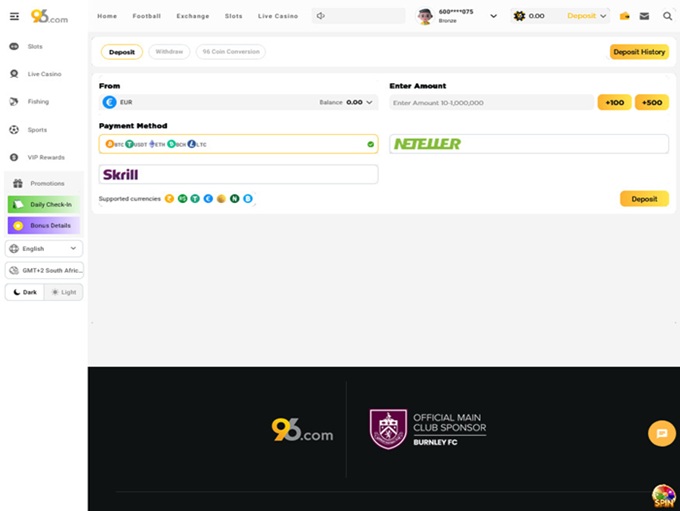Click the announcement ticker bar
Screen dimensions: 680x511
pos(359,16)
